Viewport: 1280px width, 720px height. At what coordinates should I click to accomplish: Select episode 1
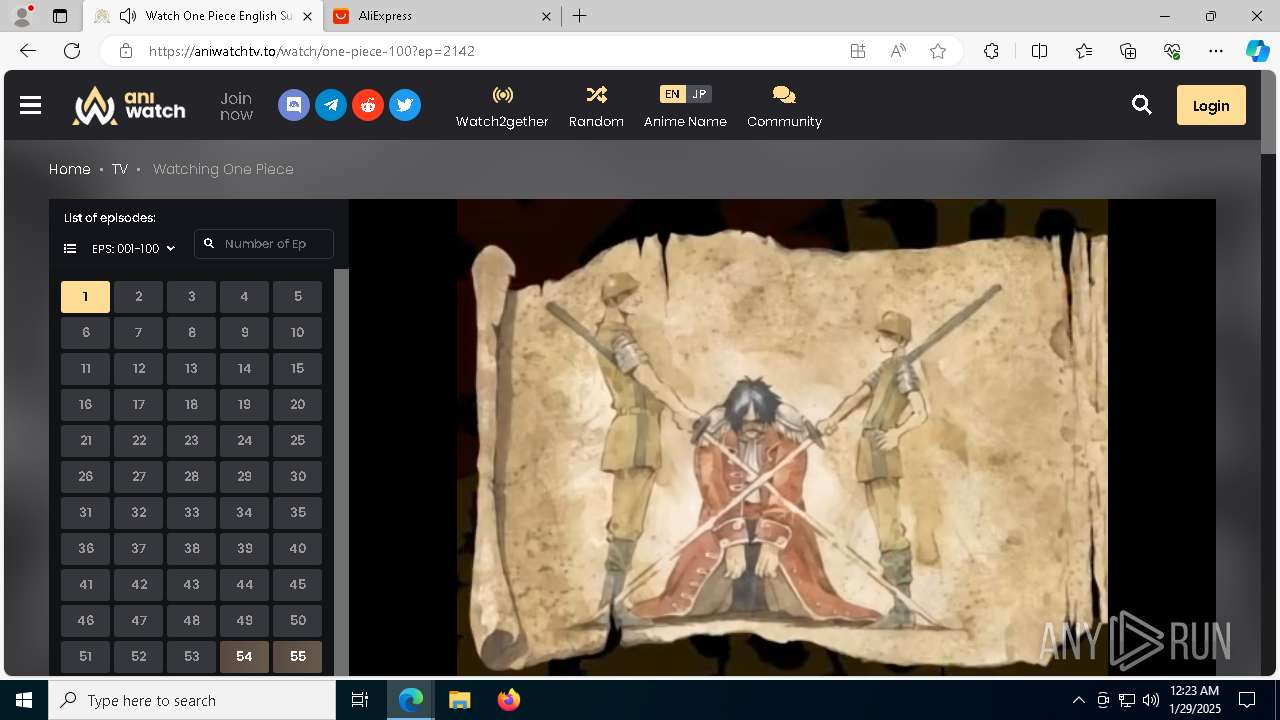point(85,297)
